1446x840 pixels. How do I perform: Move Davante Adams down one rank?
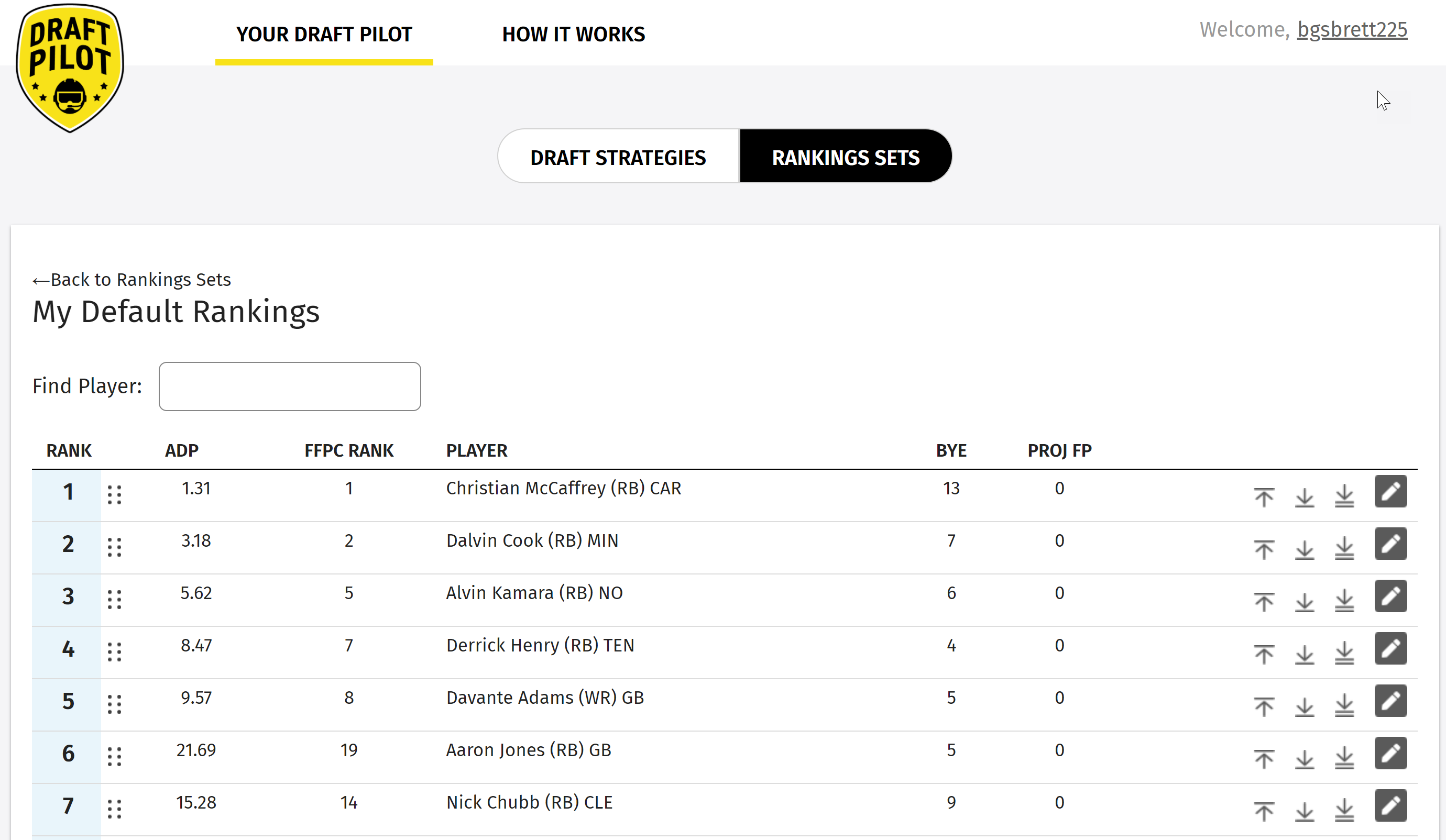(x=1304, y=706)
